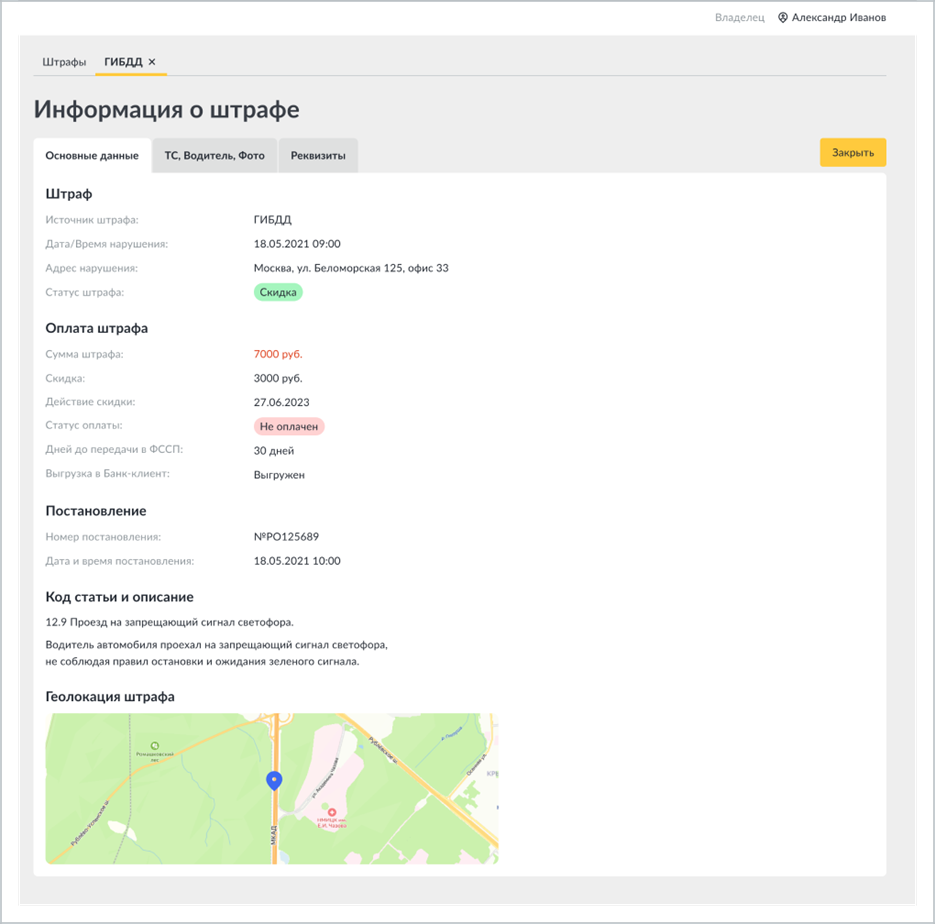
Task: Click the Номер постановления label
Action: 103,537
